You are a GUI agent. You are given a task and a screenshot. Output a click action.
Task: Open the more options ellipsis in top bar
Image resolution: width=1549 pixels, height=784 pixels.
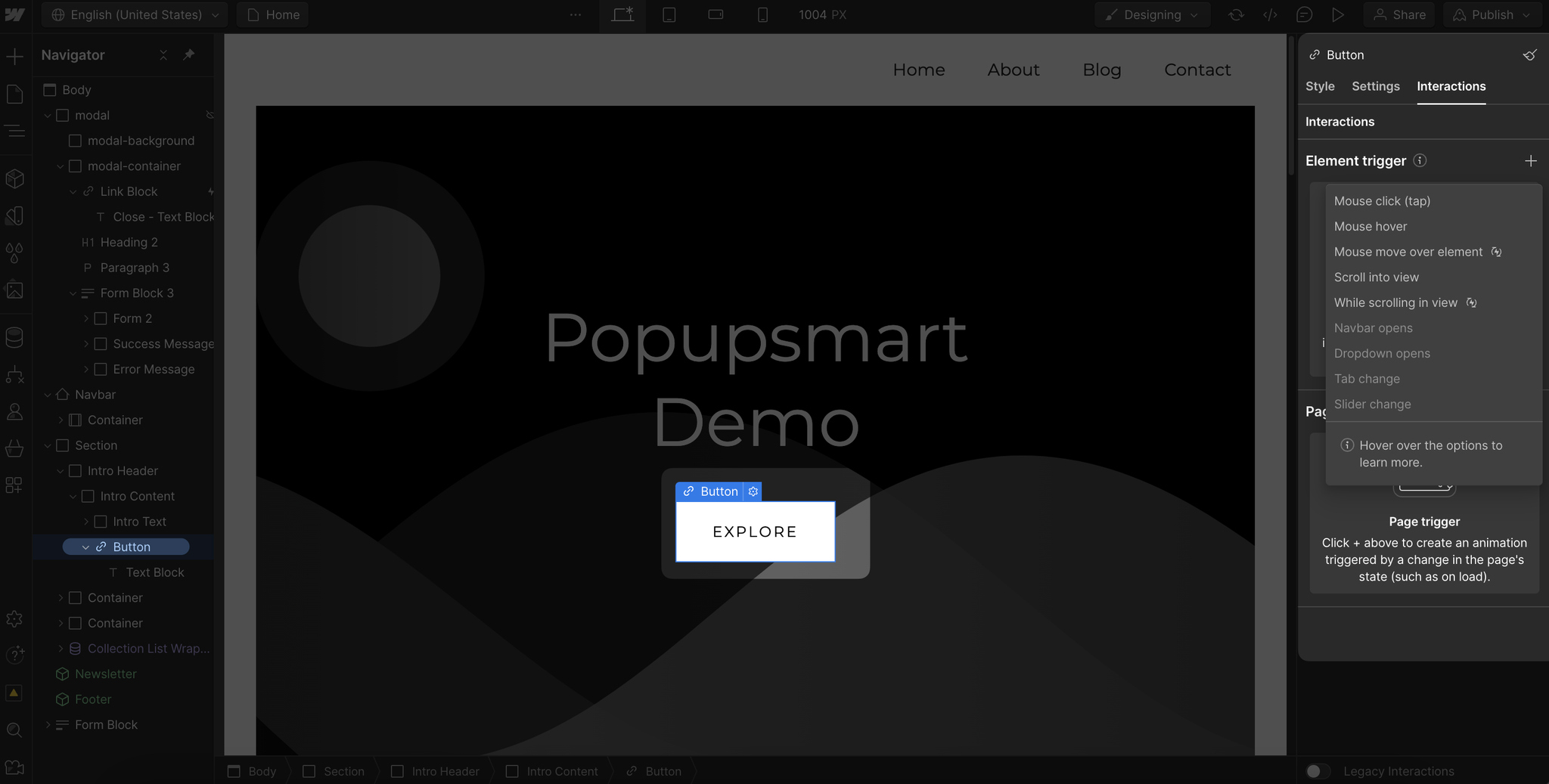coord(576,14)
